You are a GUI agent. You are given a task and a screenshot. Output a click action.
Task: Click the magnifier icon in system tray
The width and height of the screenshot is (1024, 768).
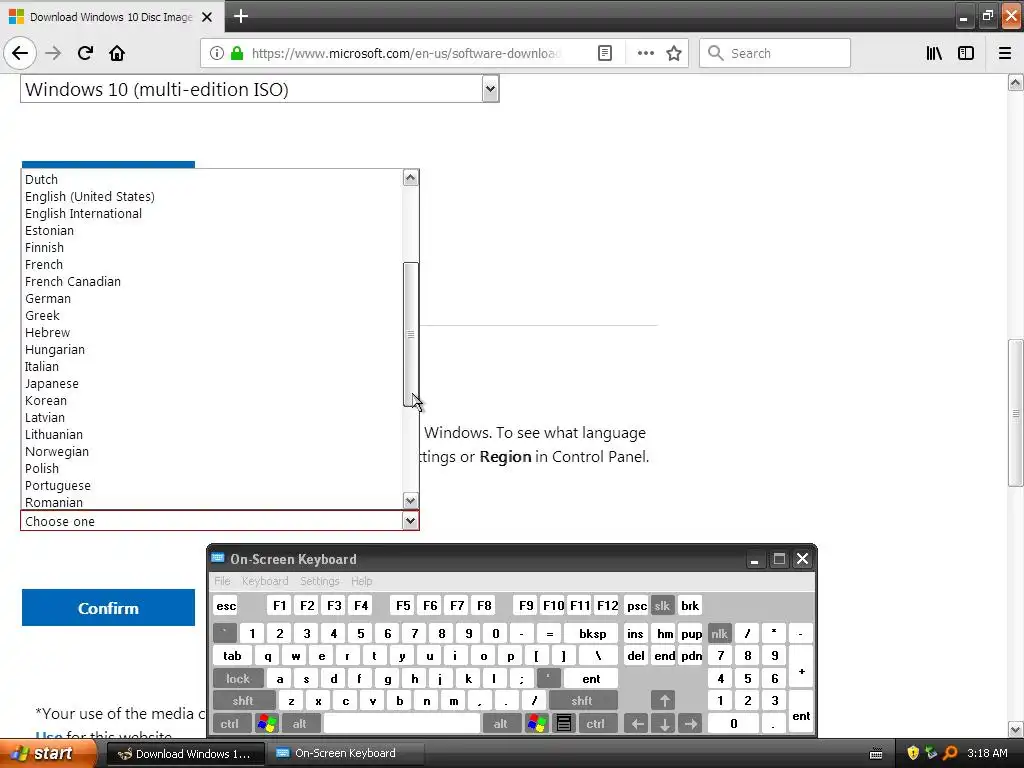pos(950,753)
